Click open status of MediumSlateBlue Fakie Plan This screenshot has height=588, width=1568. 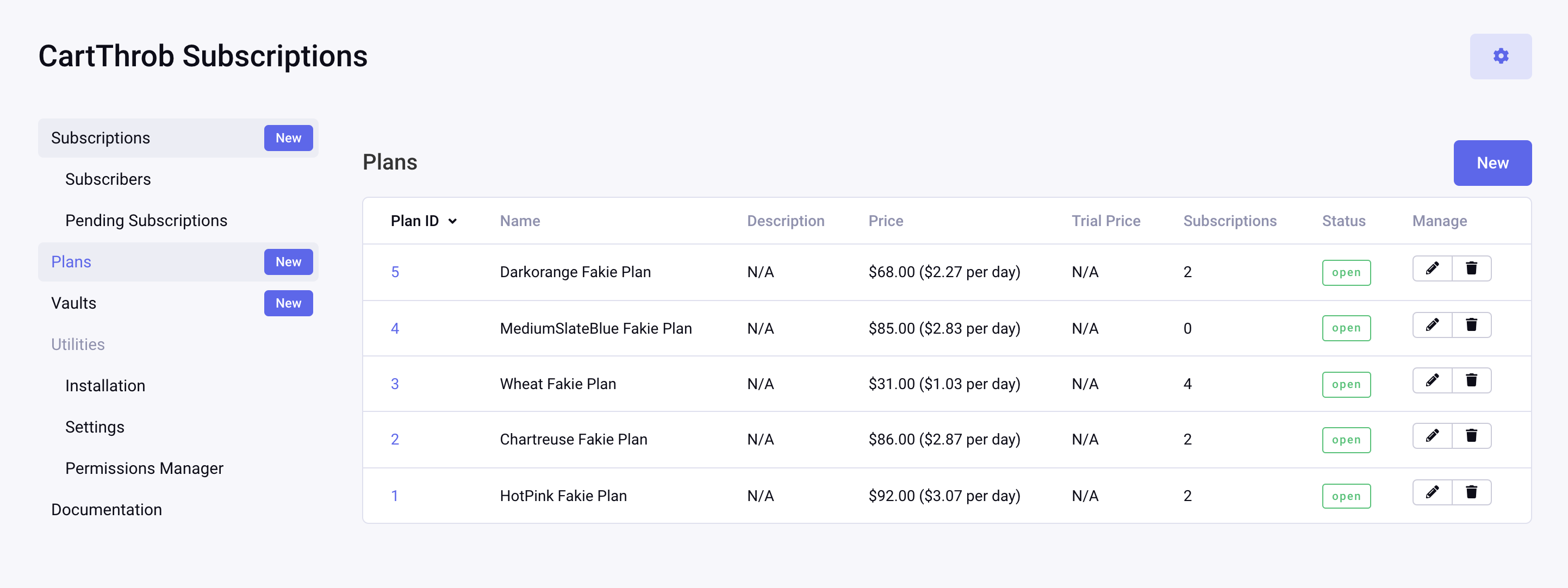tap(1346, 328)
